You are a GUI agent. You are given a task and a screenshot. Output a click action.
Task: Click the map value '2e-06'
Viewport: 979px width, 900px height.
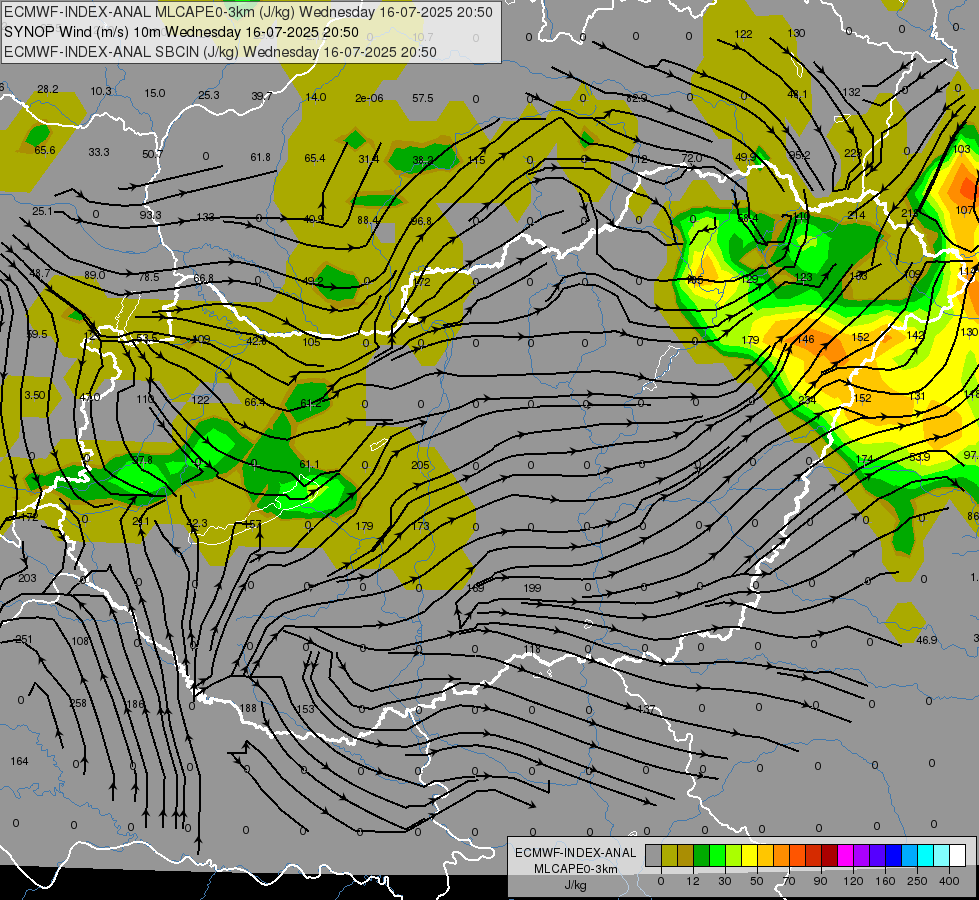click(x=369, y=98)
